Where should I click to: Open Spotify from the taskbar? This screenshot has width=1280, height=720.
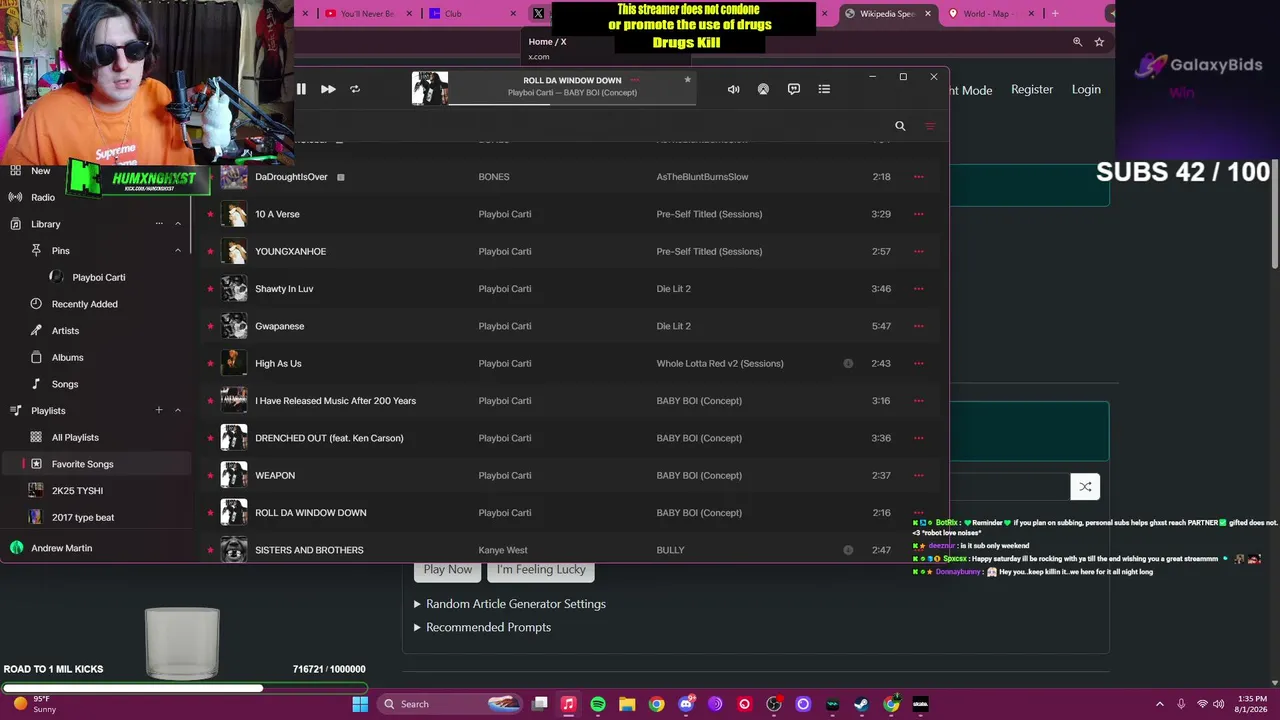point(598,704)
